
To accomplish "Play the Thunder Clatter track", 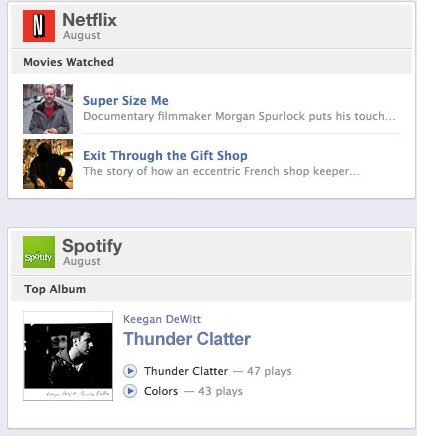I will 130,371.
